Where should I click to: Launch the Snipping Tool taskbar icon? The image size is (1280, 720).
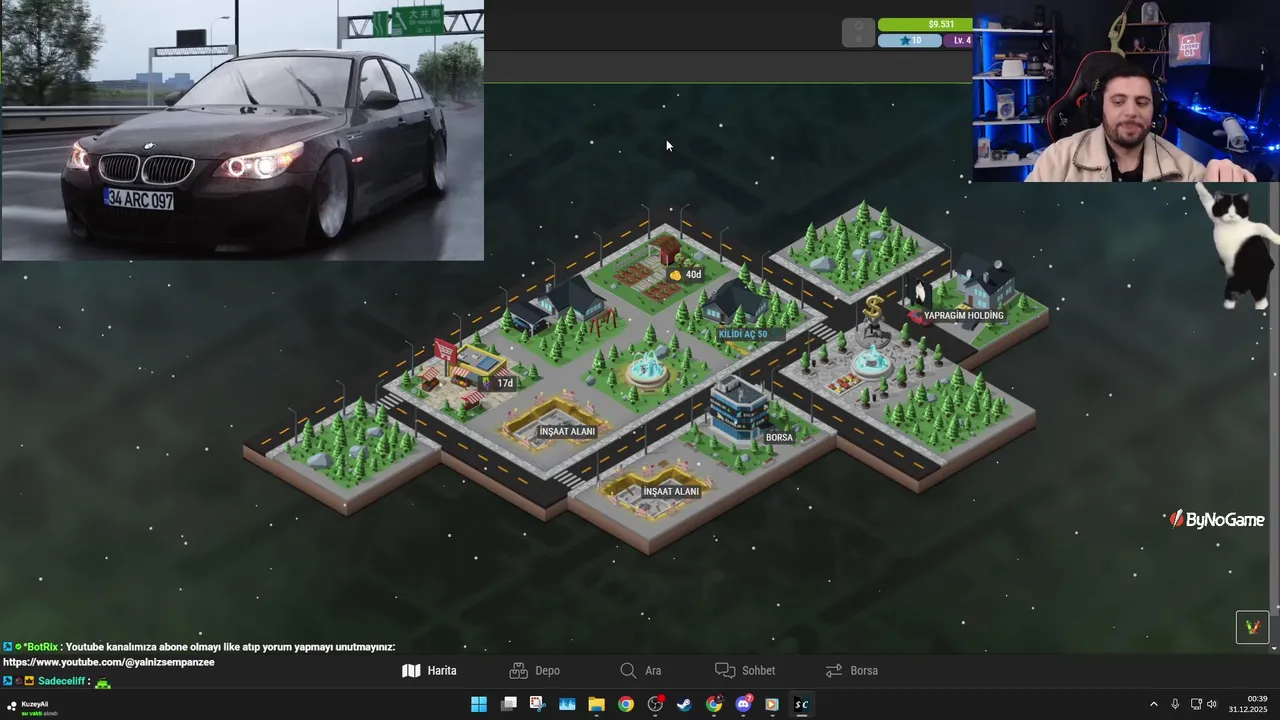[x=537, y=704]
